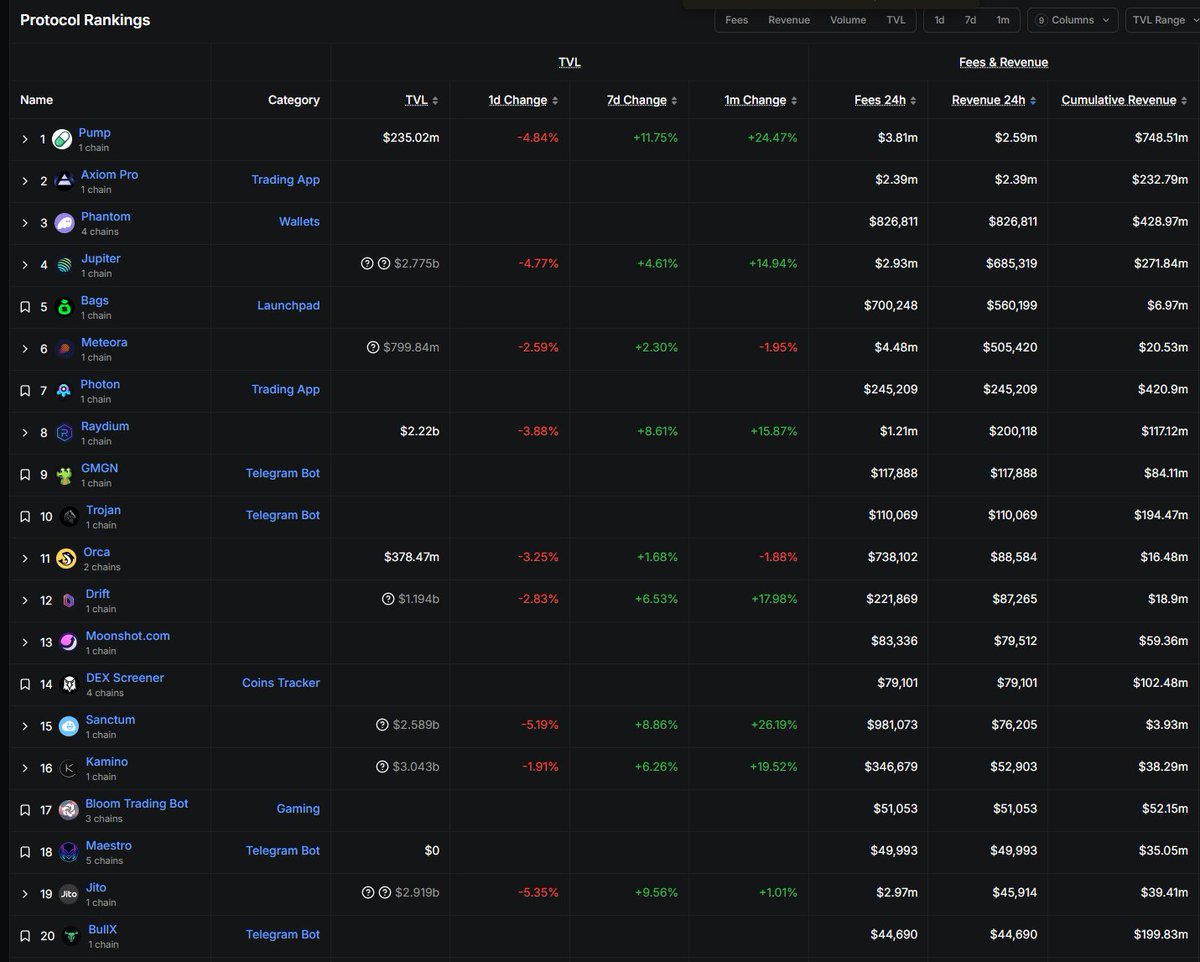Sort by Fees 24h column
Viewport: 1200px width, 962px height.
(886, 100)
